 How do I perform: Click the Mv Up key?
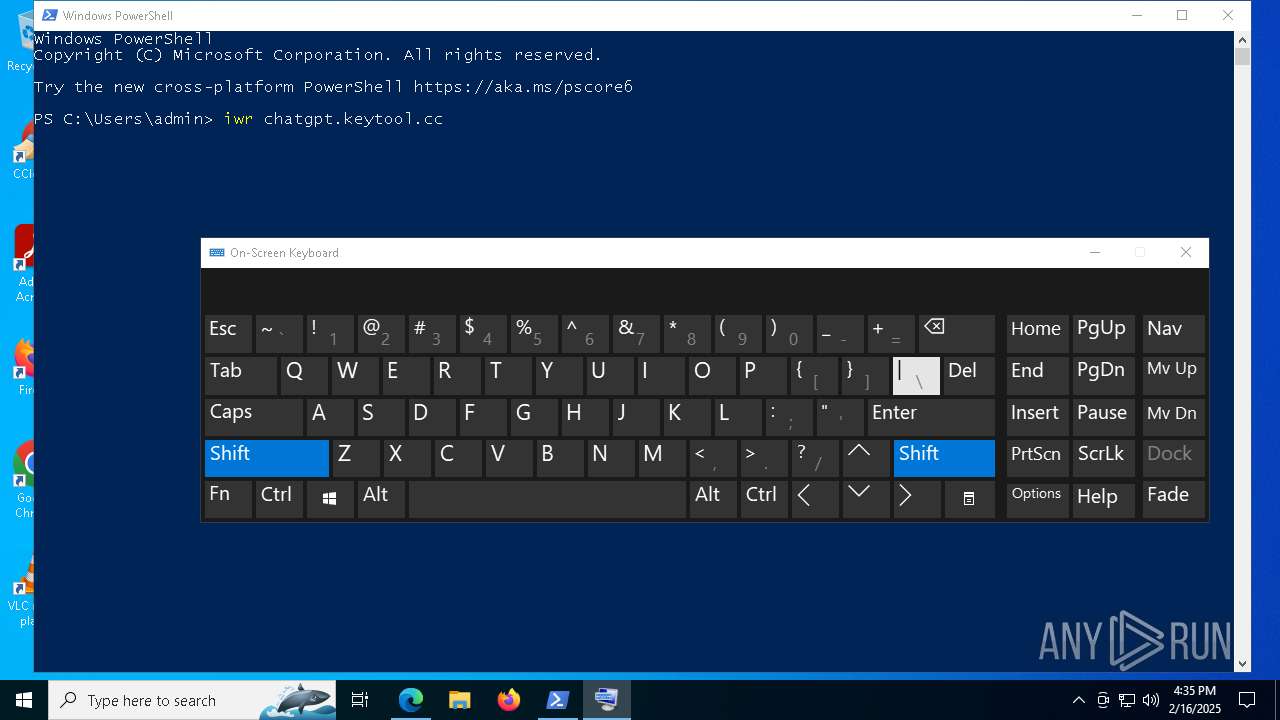[x=1173, y=375]
